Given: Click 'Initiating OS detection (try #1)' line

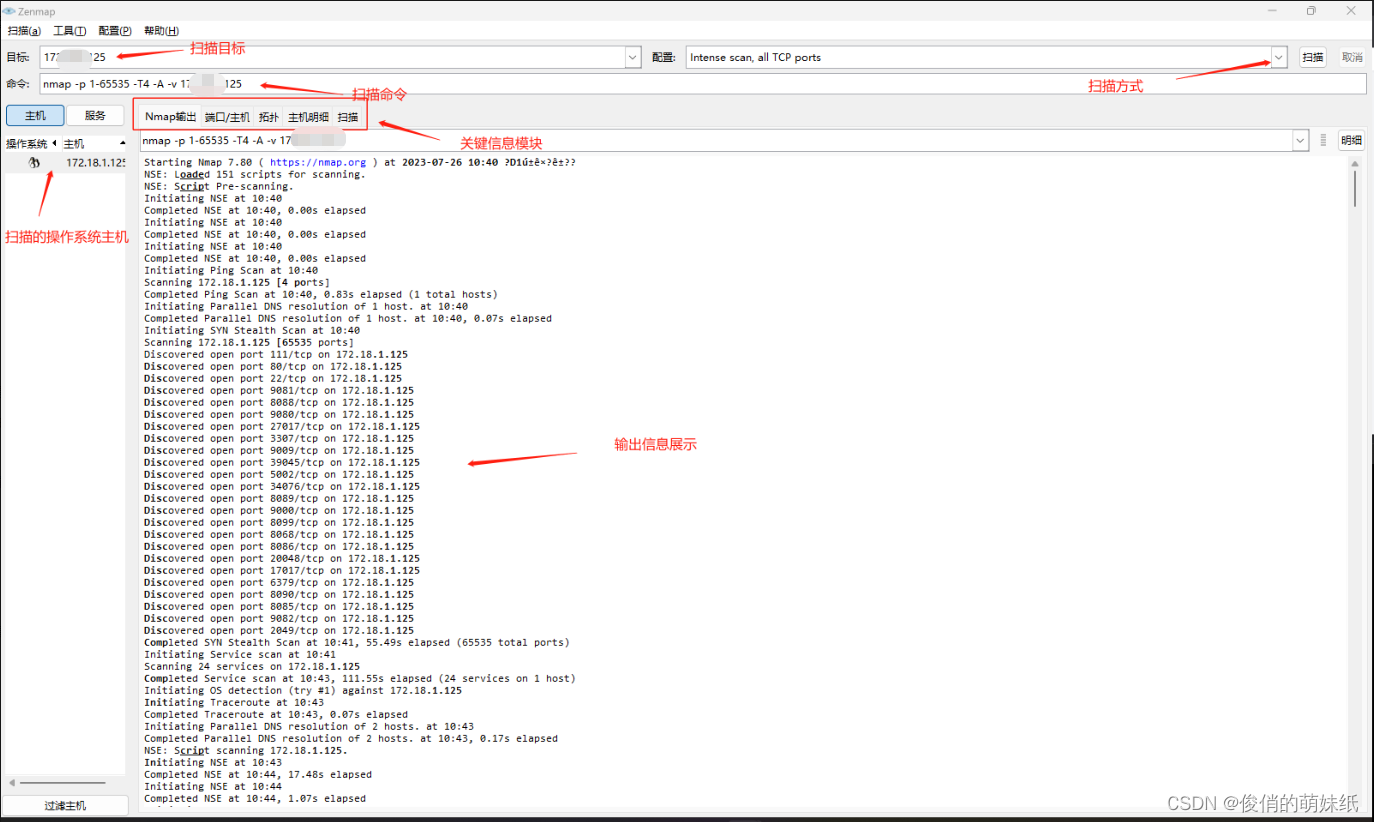Looking at the screenshot, I should pyautogui.click(x=303, y=690).
